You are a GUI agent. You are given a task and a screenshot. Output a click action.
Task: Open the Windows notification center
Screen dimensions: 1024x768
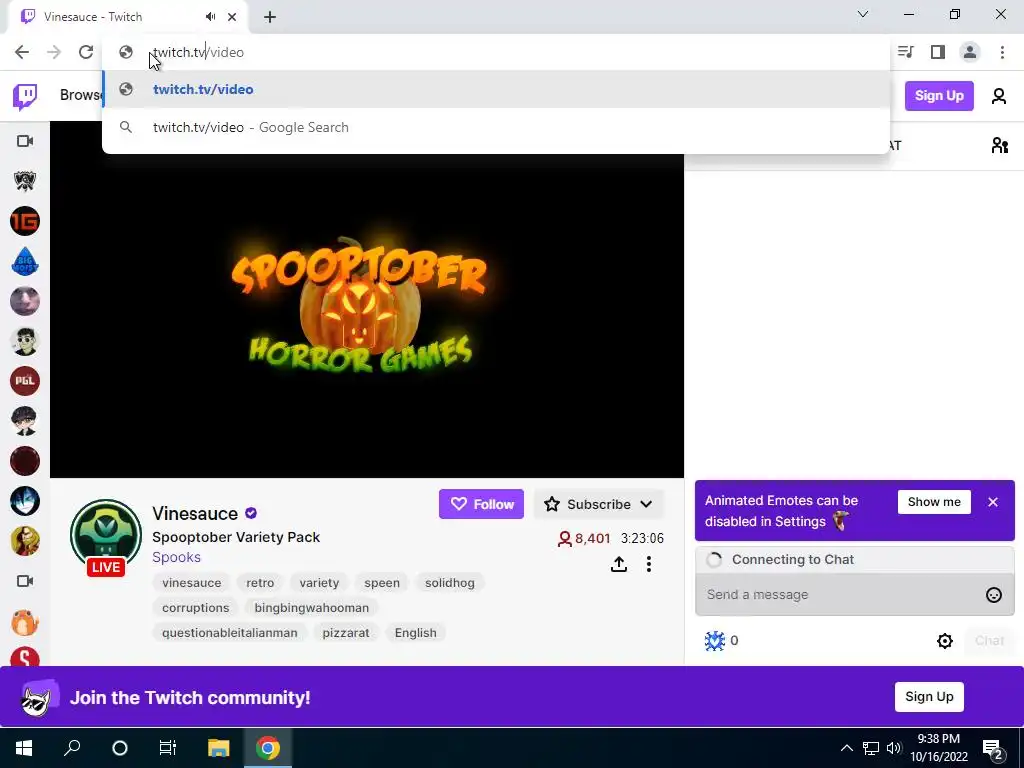[x=993, y=749]
